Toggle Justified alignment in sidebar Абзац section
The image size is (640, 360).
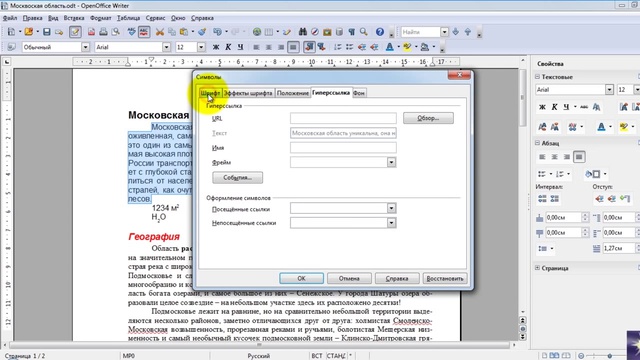579,157
